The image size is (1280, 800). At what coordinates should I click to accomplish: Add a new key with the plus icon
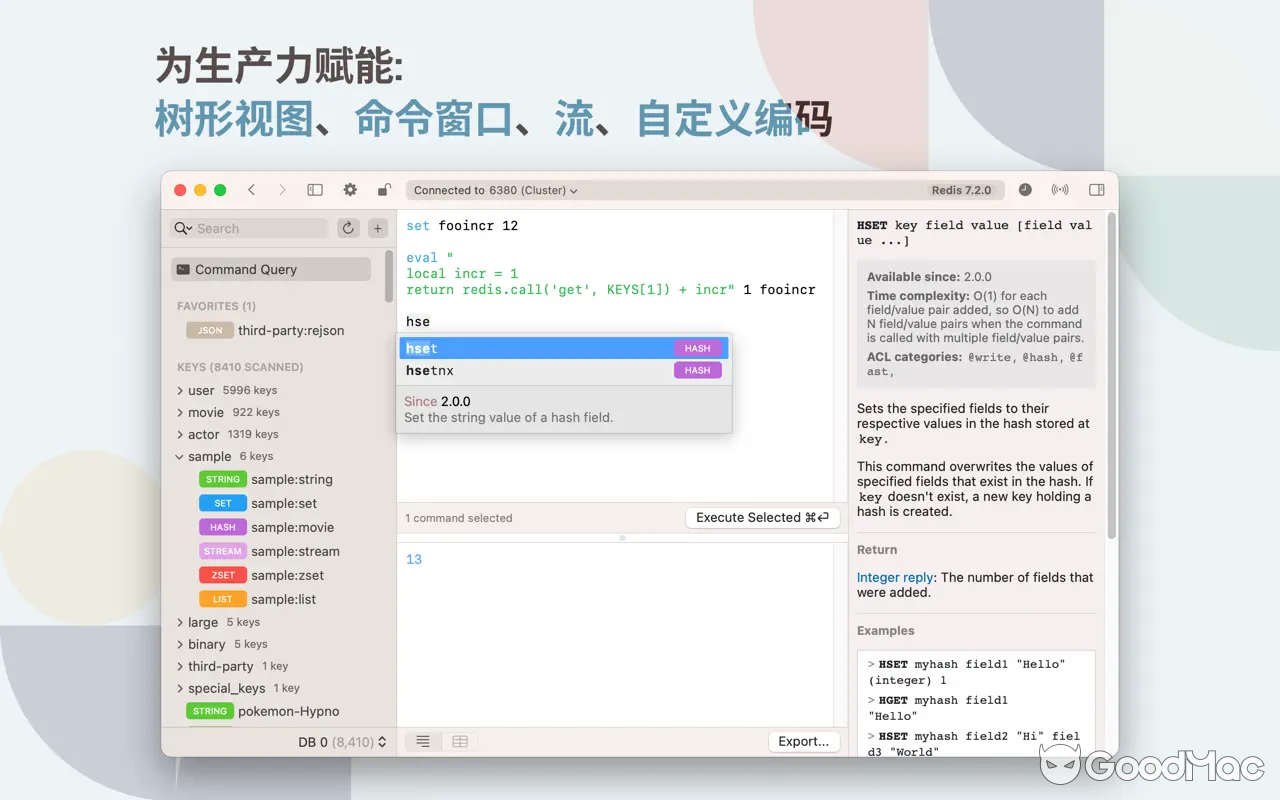pyautogui.click(x=377, y=228)
